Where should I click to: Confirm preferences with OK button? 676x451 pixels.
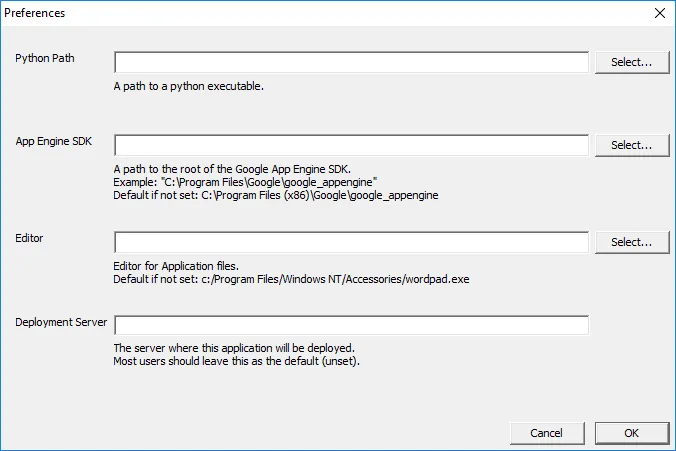coord(631,433)
